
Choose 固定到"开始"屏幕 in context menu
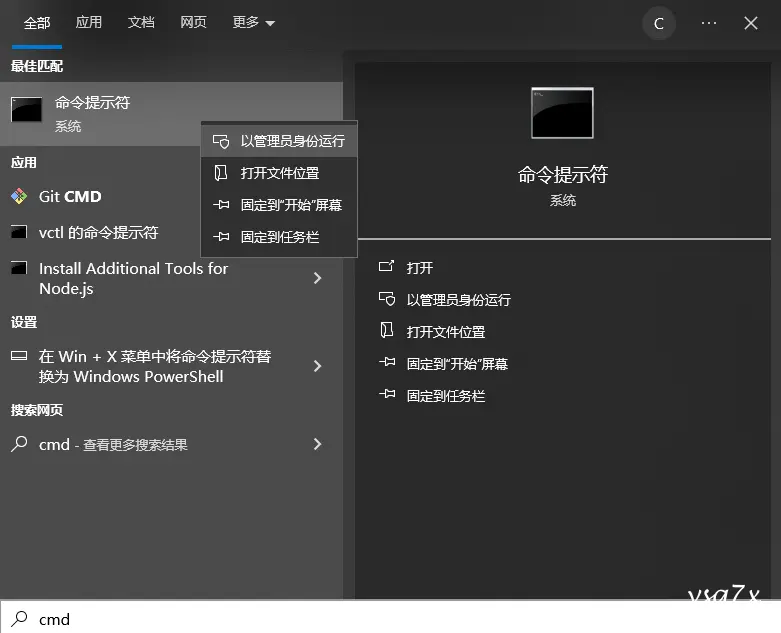click(x=279, y=205)
